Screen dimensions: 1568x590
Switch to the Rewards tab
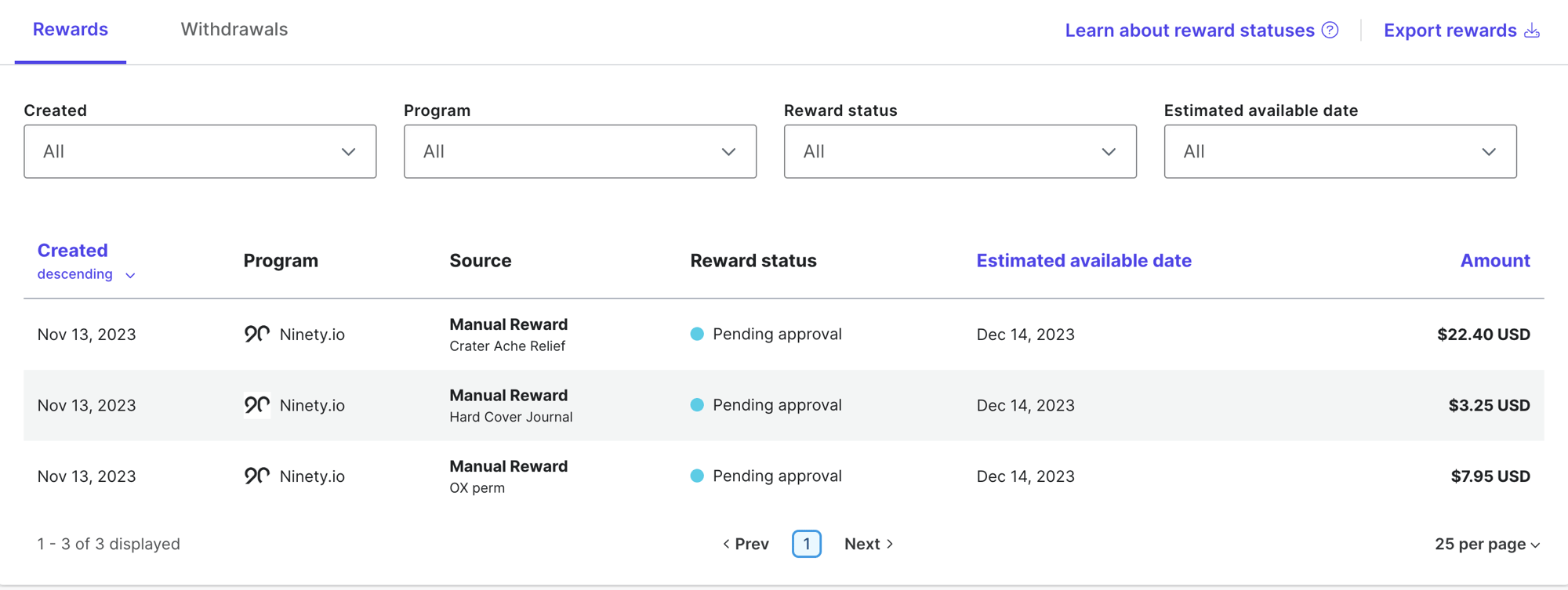71,30
